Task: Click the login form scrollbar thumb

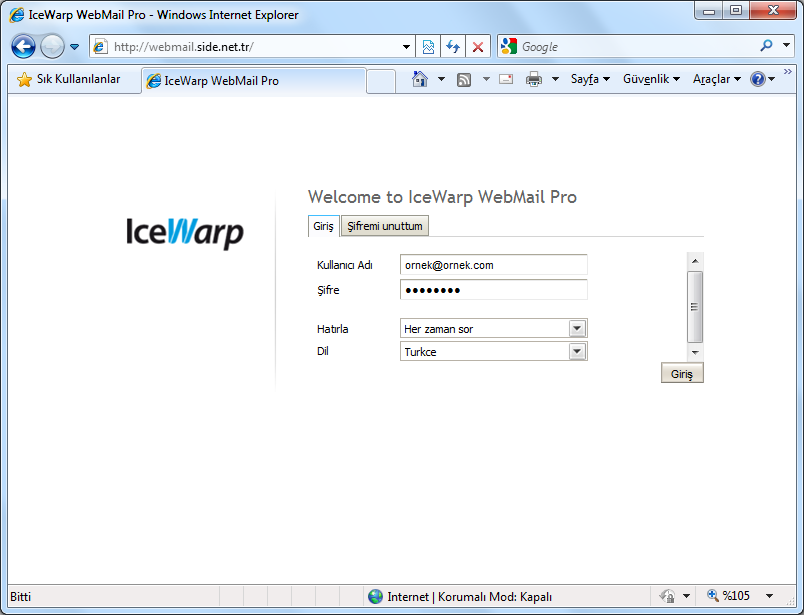Action: (695, 307)
